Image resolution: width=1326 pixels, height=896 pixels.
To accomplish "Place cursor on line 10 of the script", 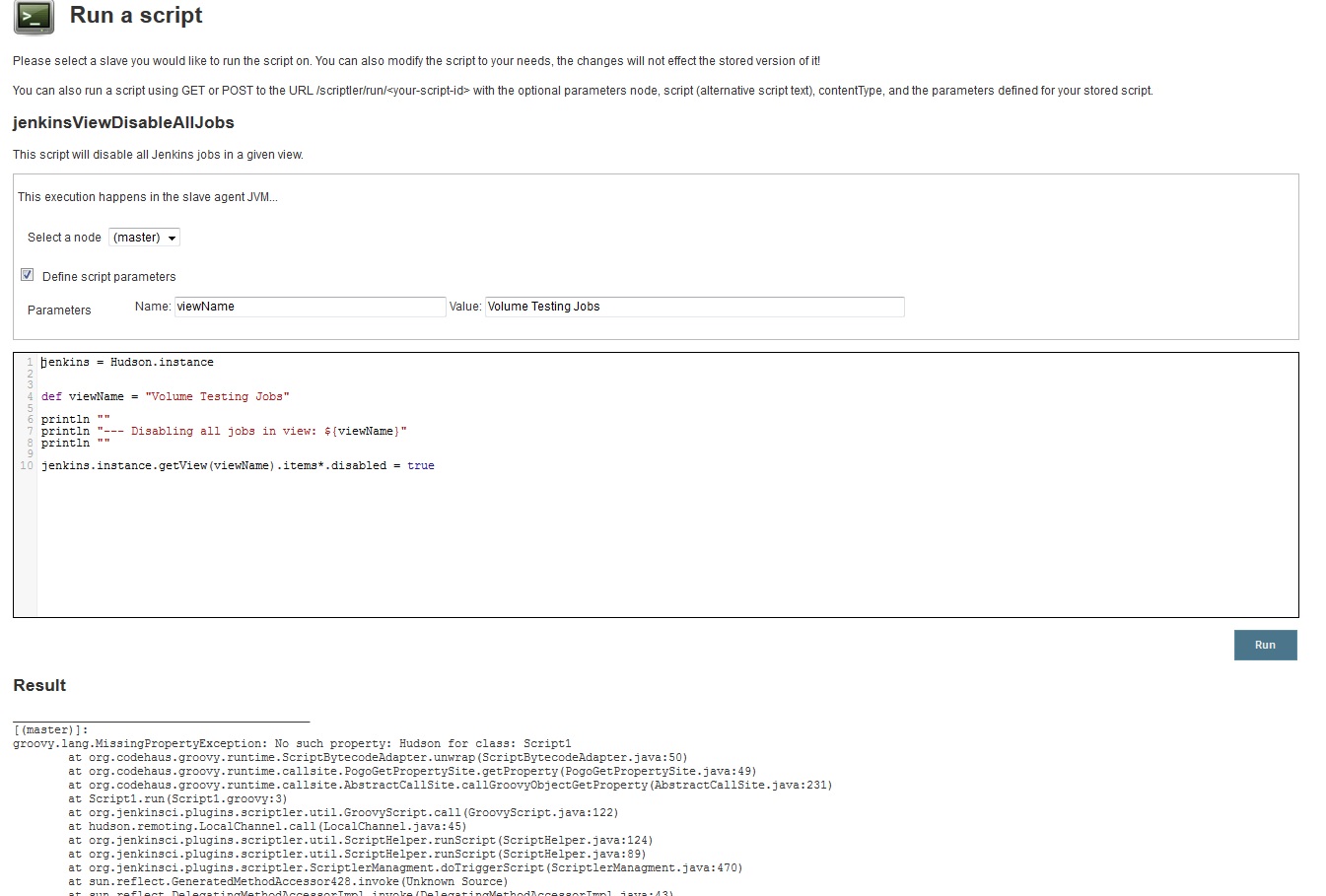I will tap(238, 465).
